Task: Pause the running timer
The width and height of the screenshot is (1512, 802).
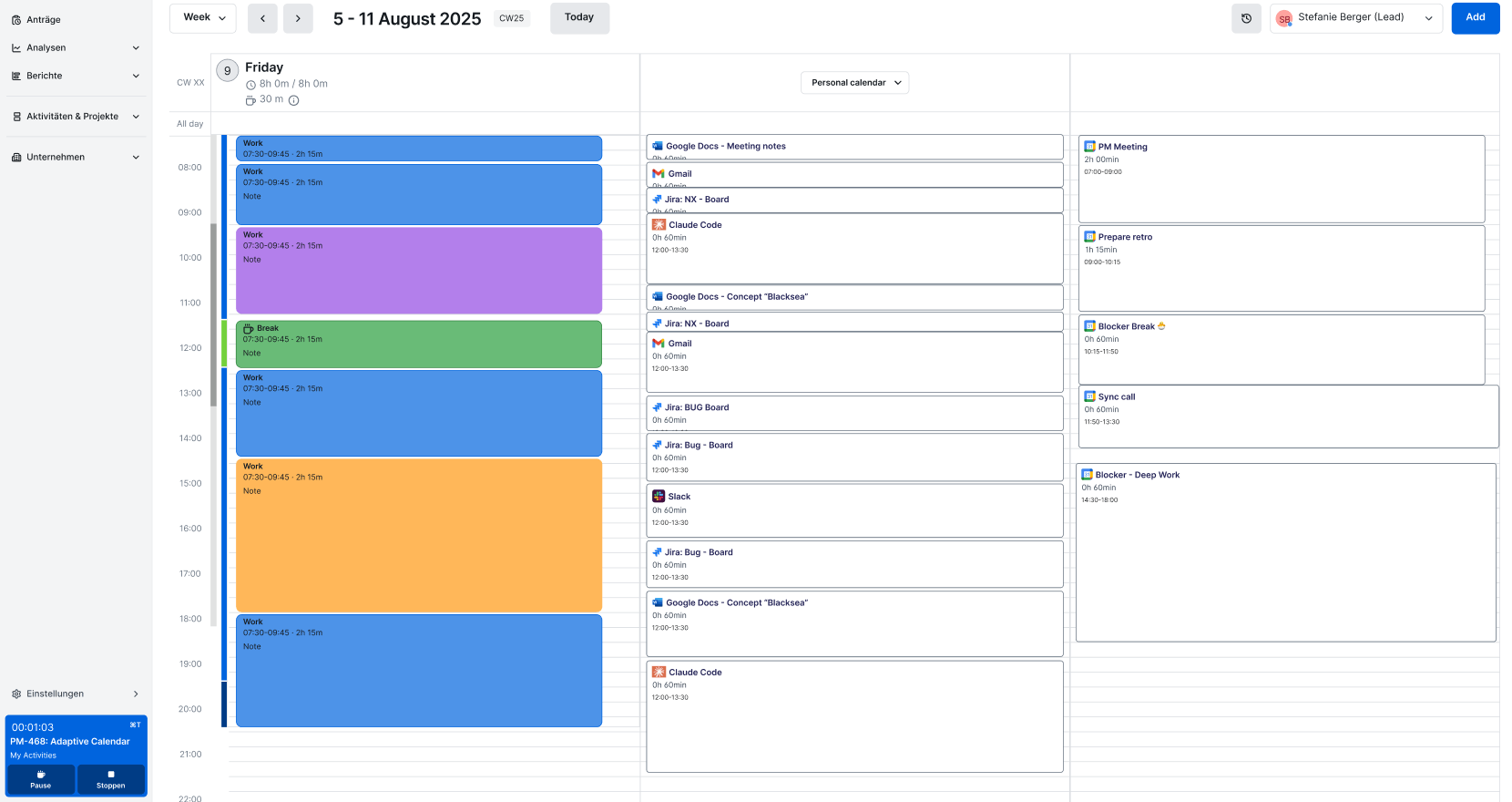Action: 41,779
